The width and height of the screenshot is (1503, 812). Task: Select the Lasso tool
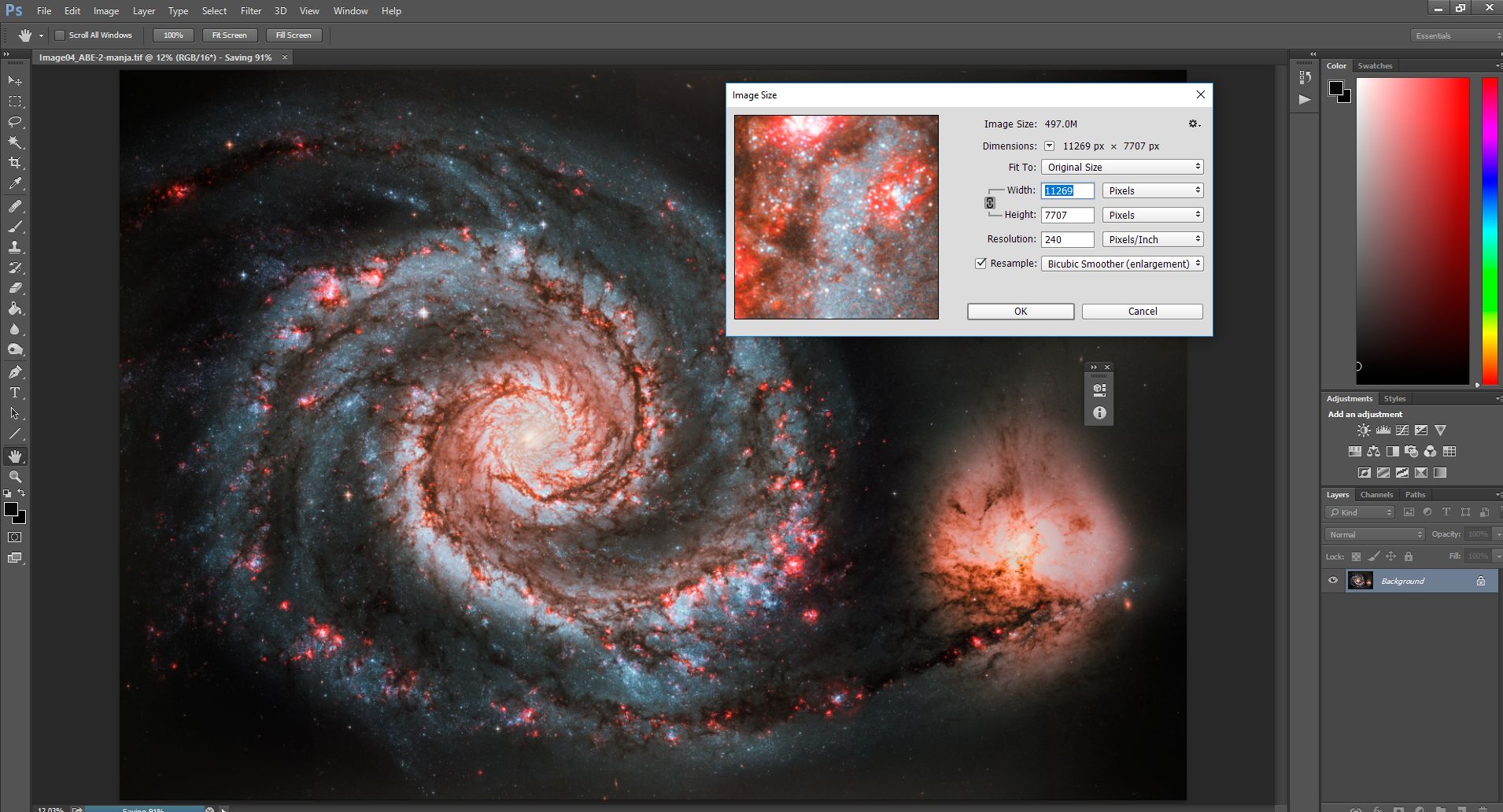tap(15, 122)
